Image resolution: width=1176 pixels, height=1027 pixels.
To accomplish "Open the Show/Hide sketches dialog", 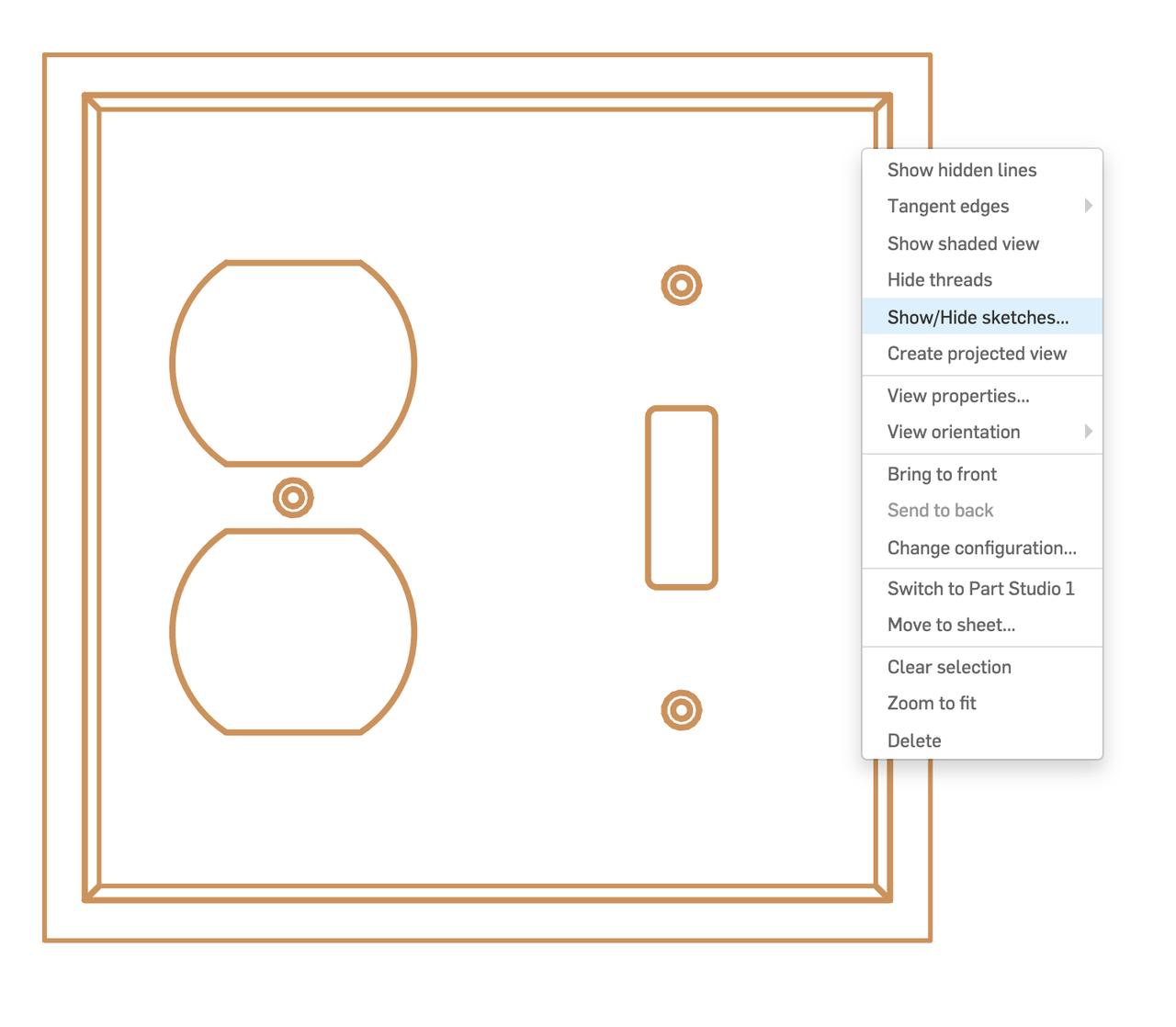I will 978,316.
